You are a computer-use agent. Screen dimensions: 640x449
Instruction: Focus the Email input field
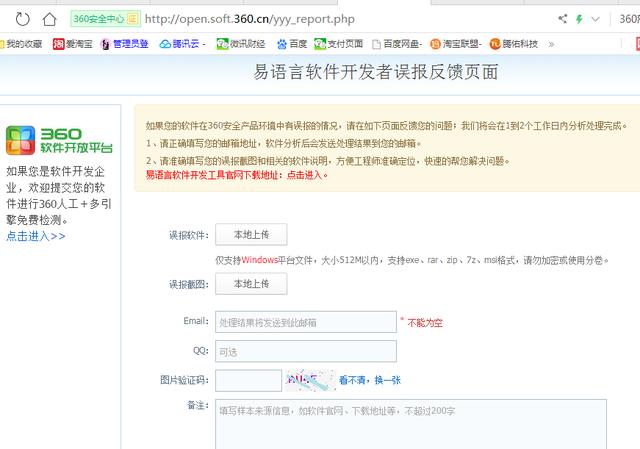point(306,322)
